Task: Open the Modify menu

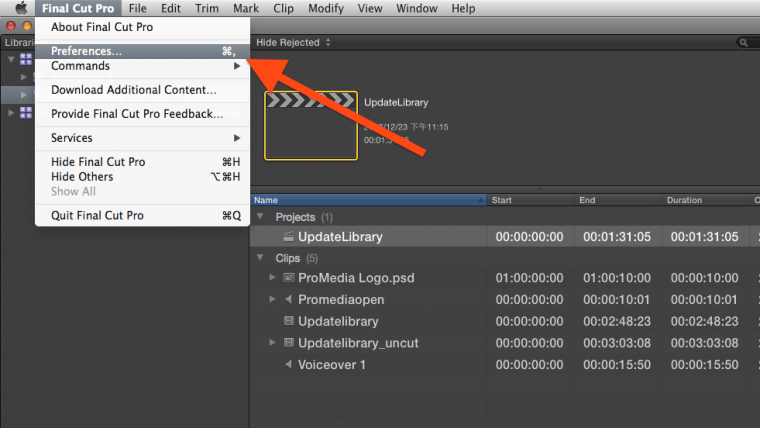Action: [x=326, y=8]
